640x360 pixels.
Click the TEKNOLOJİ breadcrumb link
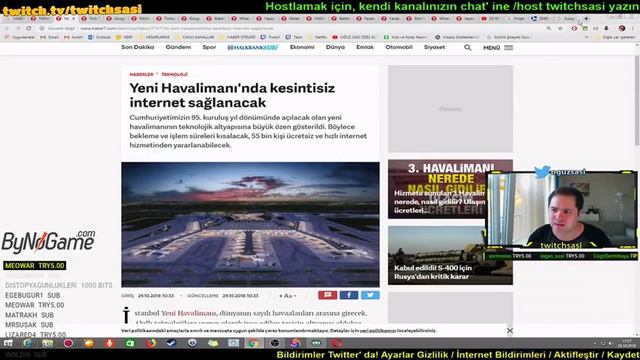click(174, 74)
